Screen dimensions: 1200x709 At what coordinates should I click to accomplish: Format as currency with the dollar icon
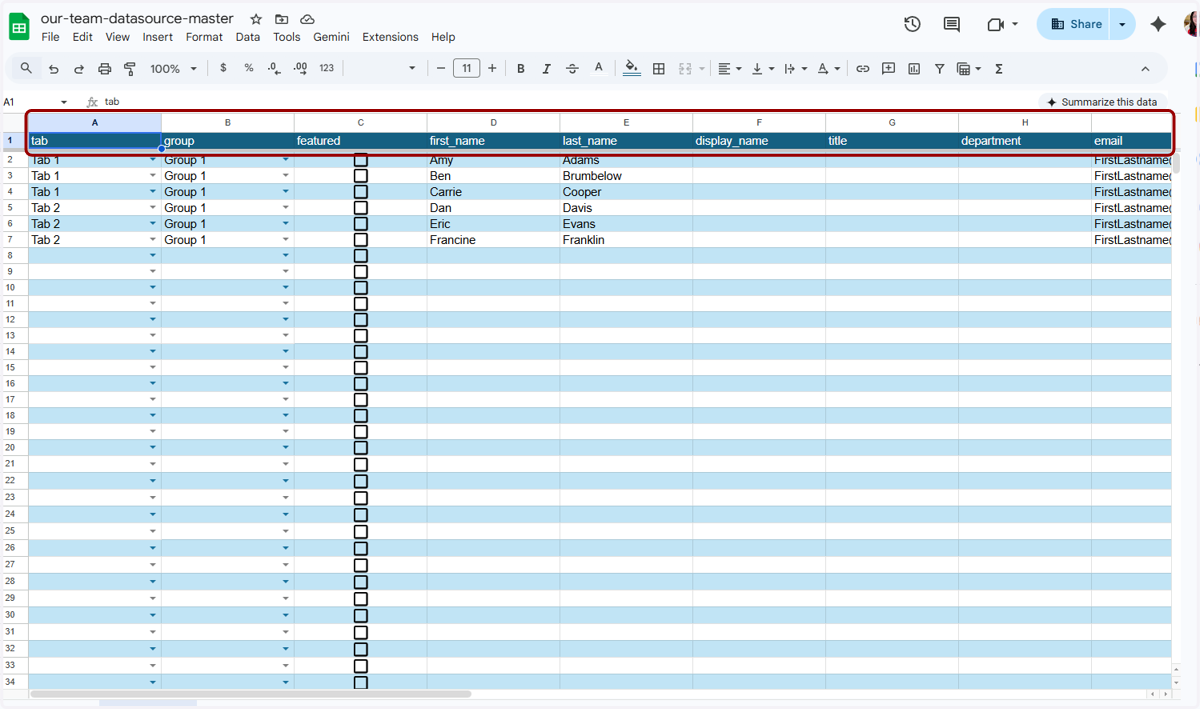coord(223,68)
